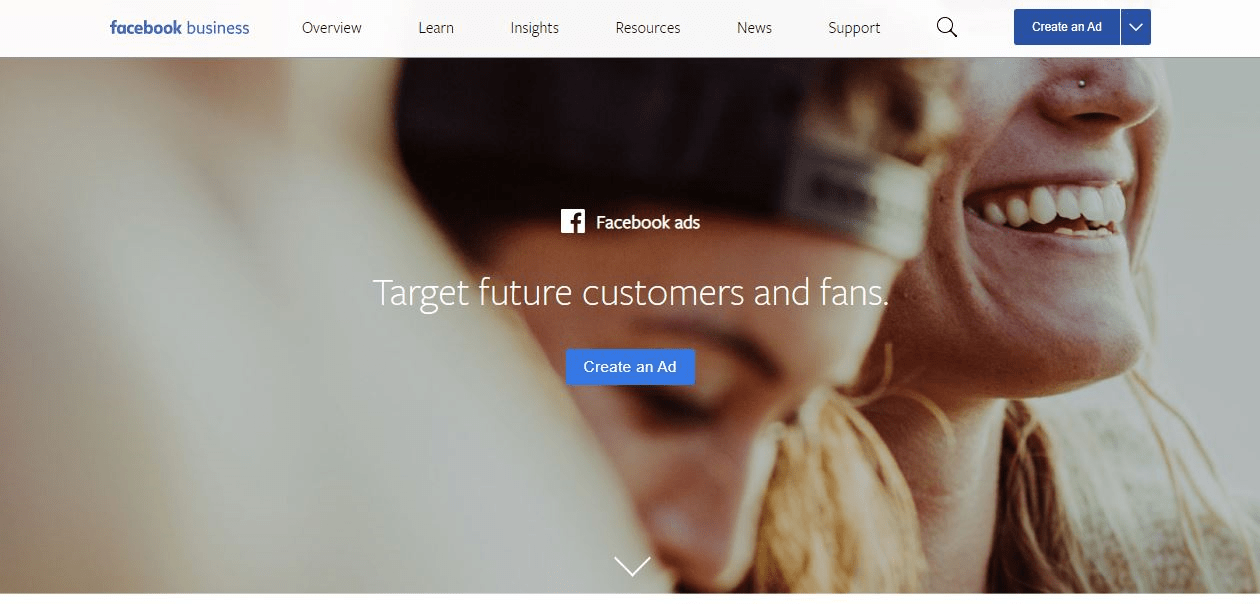This screenshot has width=1260, height=604.
Task: Select the 'Facebook ads' label text
Action: coord(648,222)
